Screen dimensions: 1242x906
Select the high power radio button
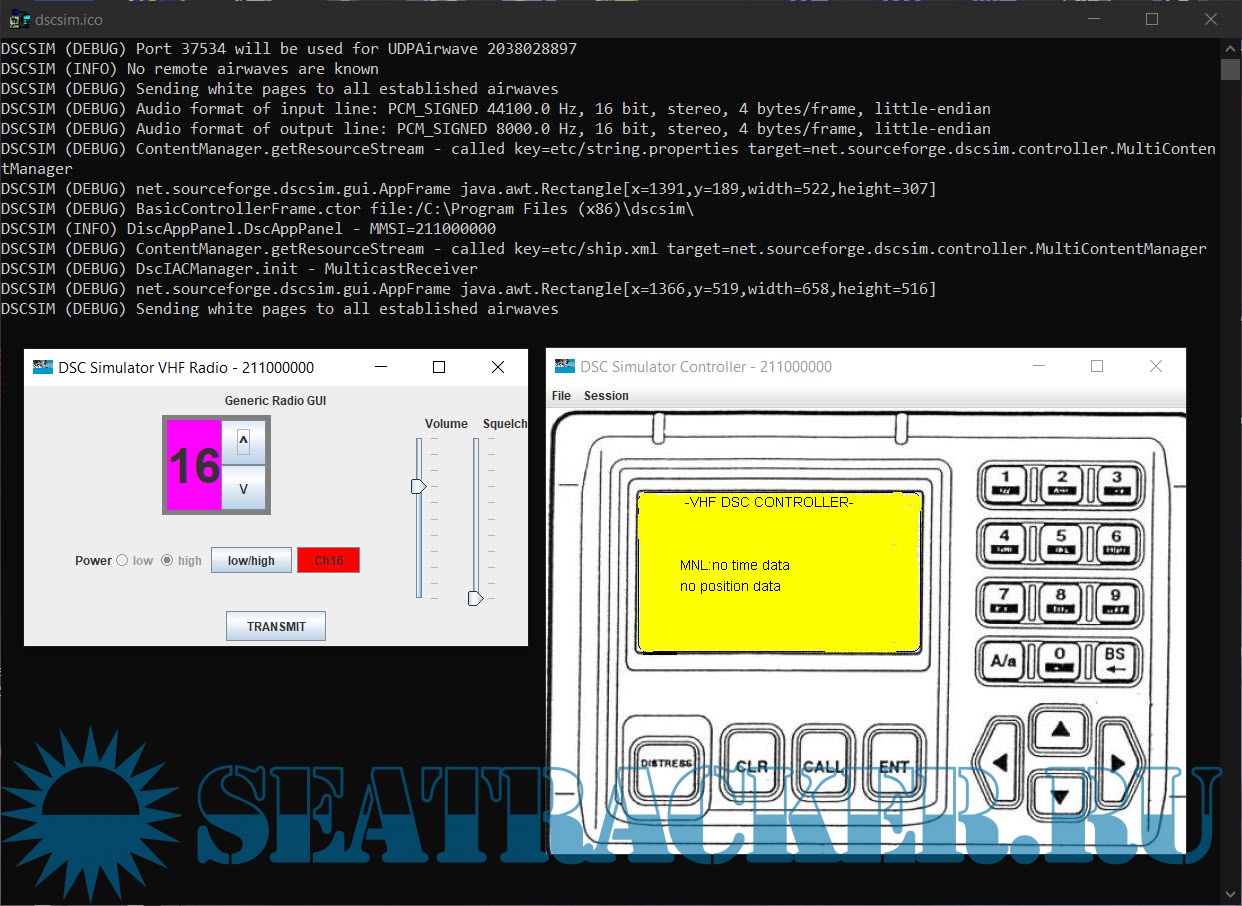point(167,561)
